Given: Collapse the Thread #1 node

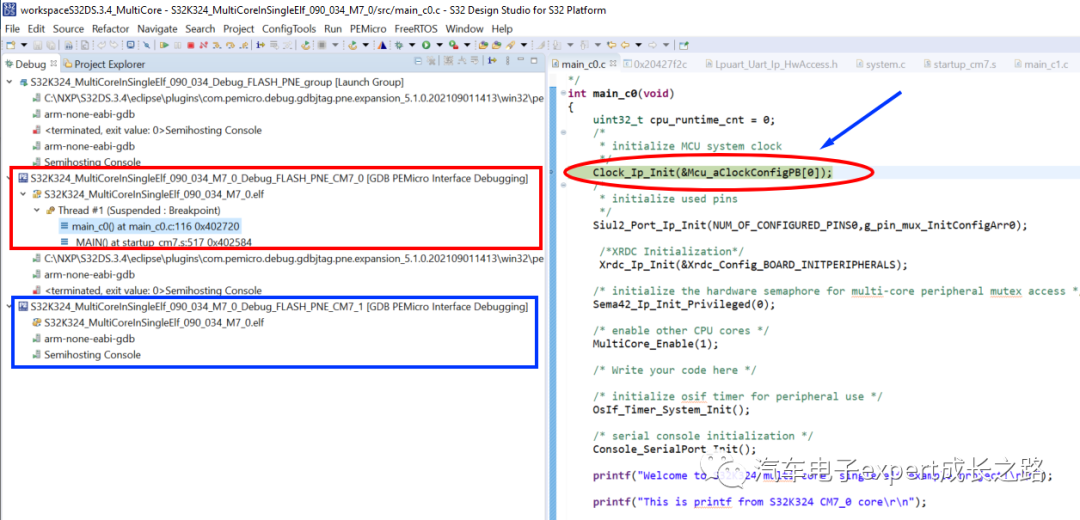Looking at the screenshot, I should (37, 210).
